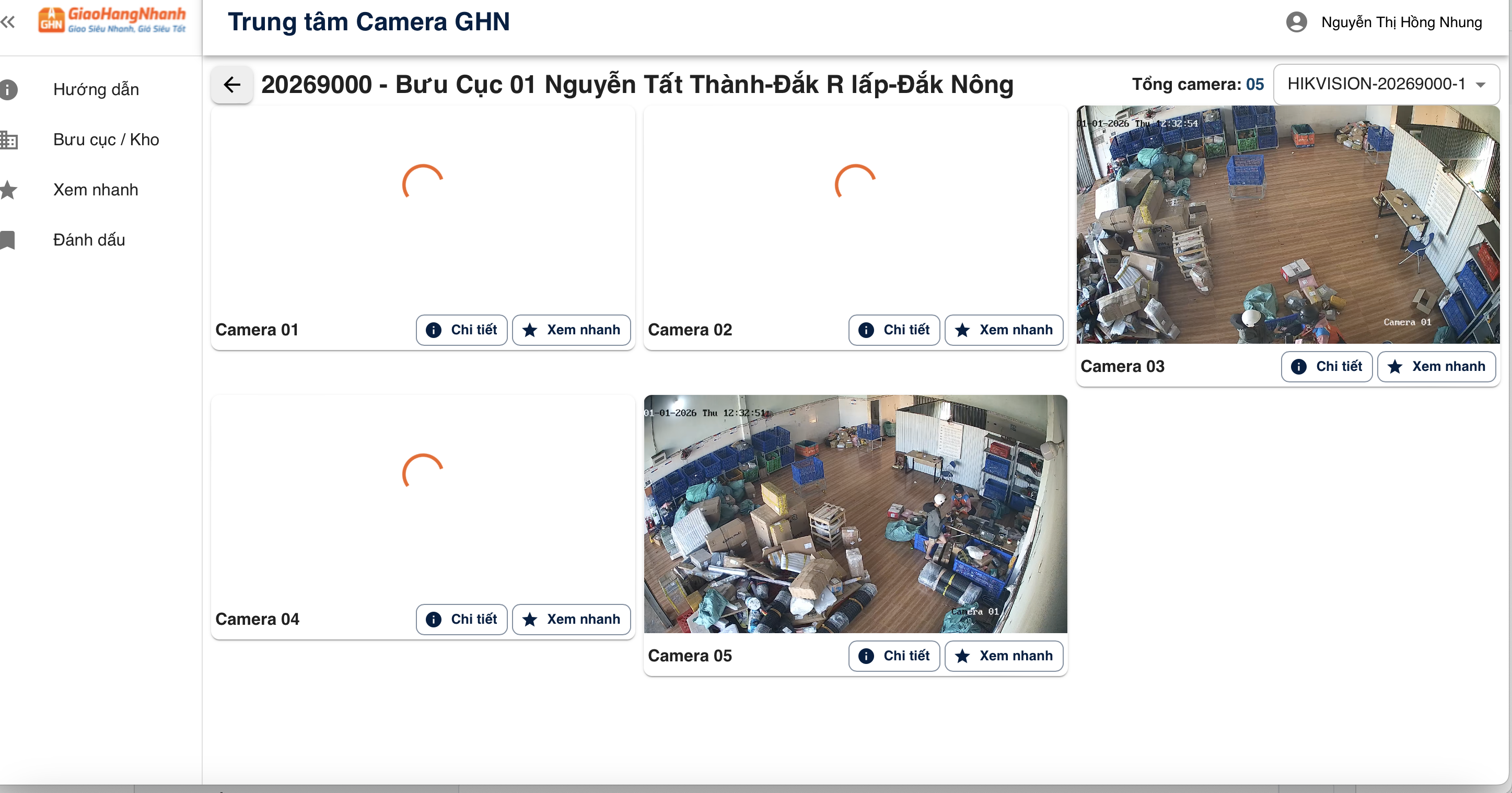Open Chi tiết for Camera 03
The width and height of the screenshot is (1512, 793).
click(x=1326, y=366)
